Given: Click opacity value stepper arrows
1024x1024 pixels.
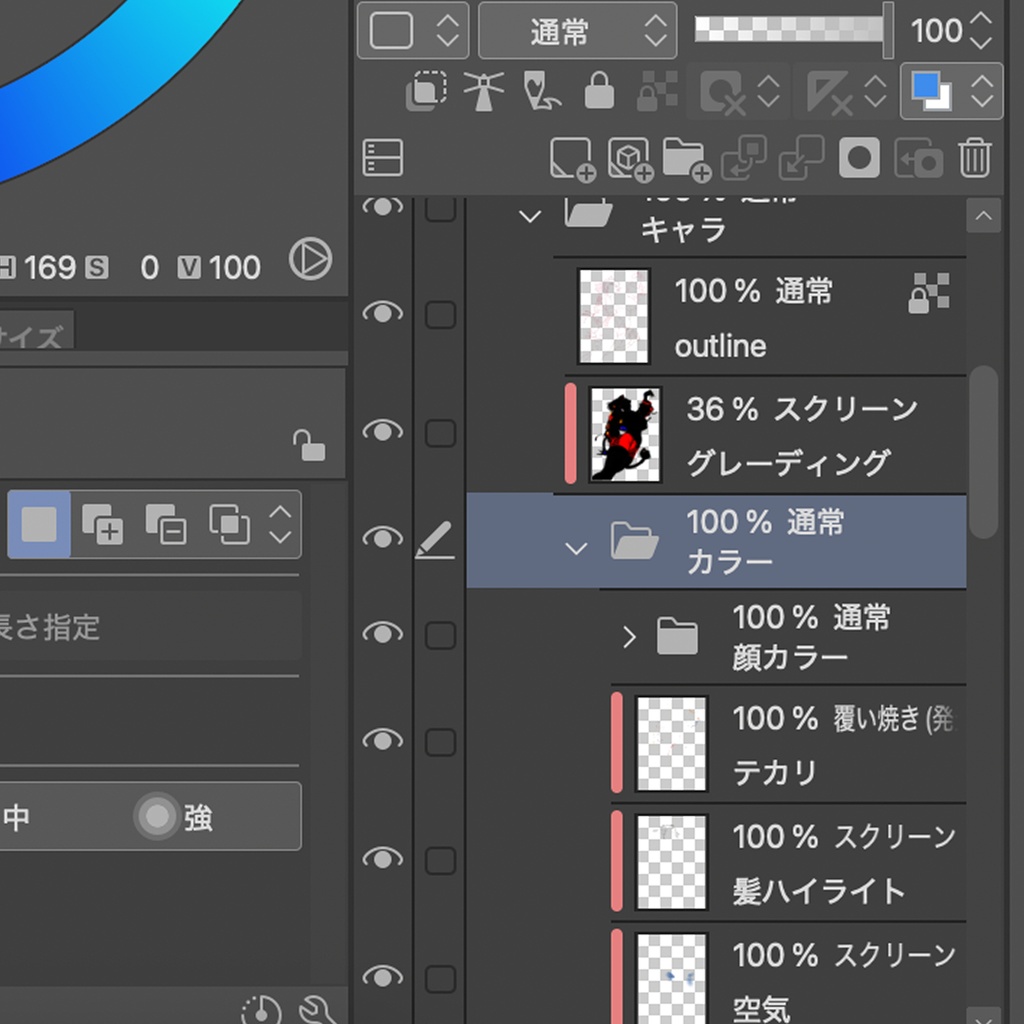Looking at the screenshot, I should click(x=981, y=31).
